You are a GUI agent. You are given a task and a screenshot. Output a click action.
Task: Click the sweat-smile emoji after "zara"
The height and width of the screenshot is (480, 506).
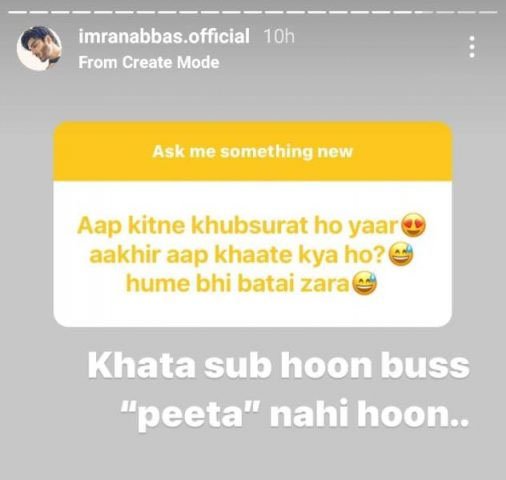[364, 284]
